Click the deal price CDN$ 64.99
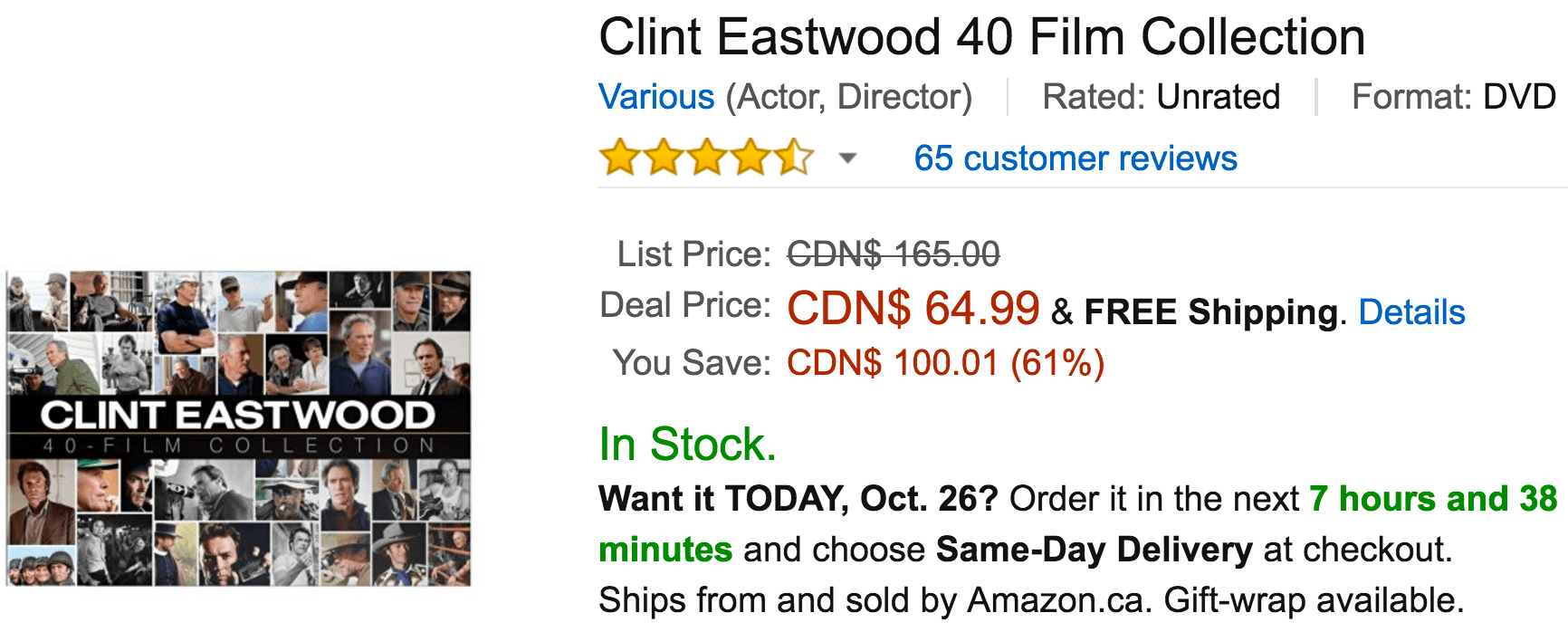Screen dimensions: 1568x632 (x=913, y=309)
